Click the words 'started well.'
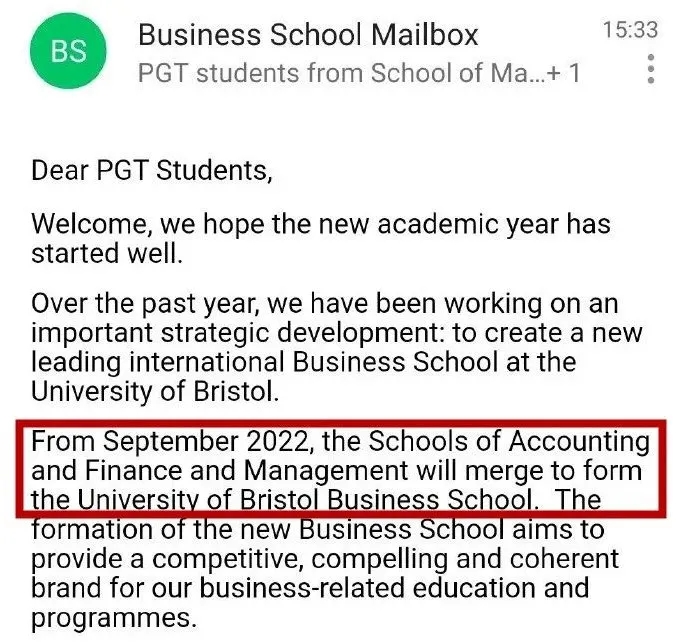689x642 pixels. pyautogui.click(x=107, y=254)
